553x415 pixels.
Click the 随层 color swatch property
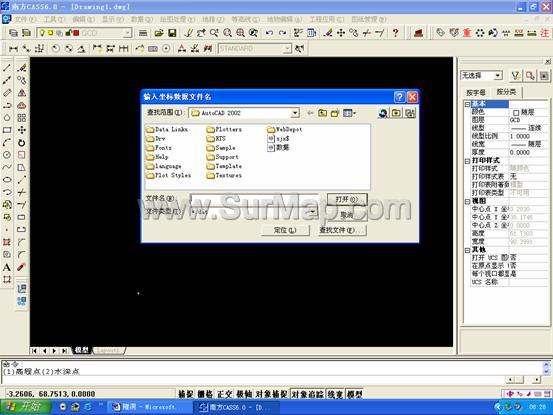[516, 112]
